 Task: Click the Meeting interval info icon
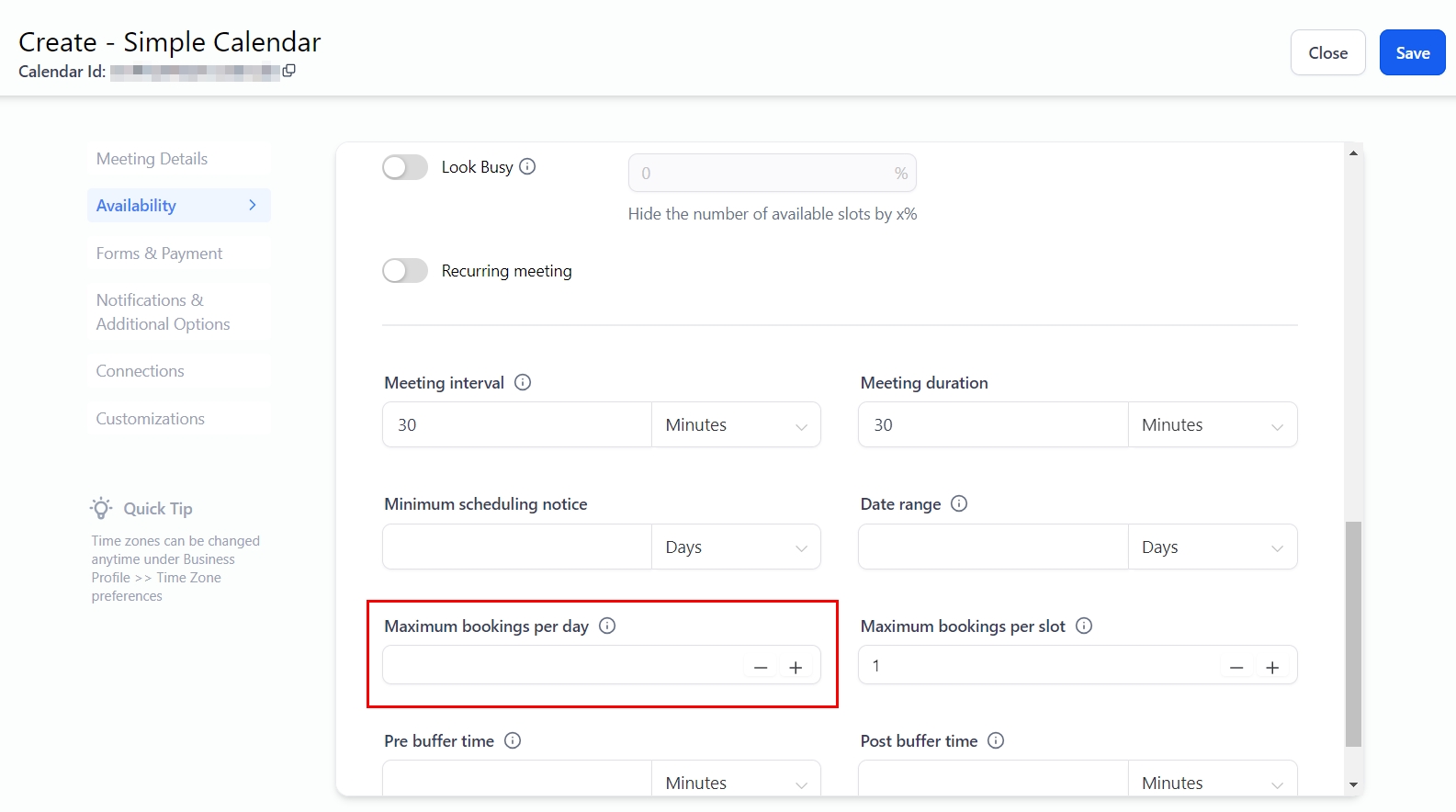pos(523,382)
